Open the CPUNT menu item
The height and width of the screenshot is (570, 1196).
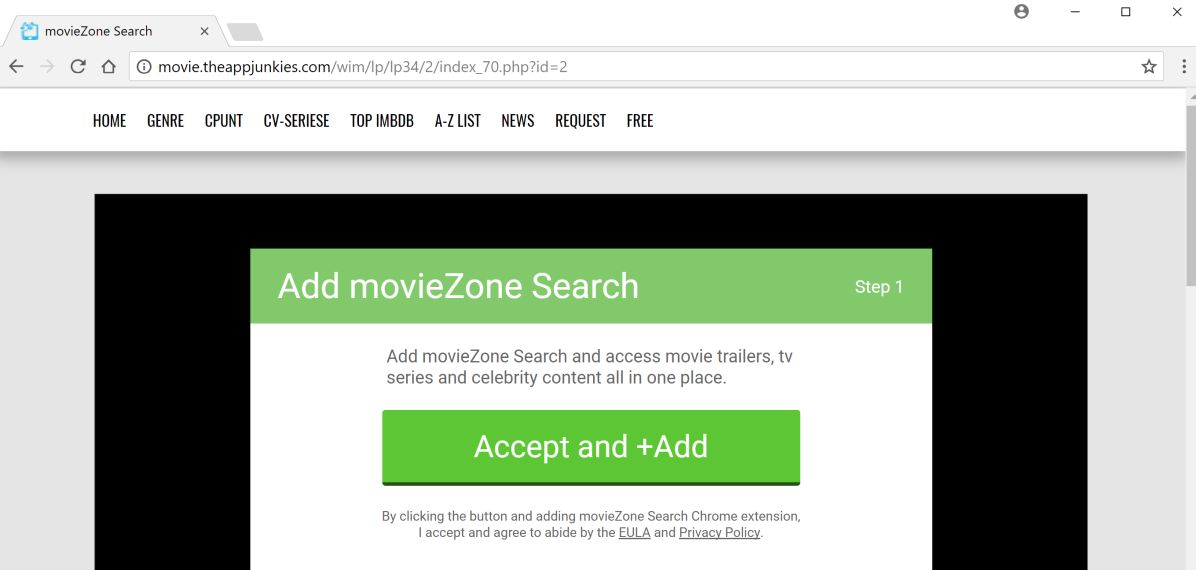point(223,121)
